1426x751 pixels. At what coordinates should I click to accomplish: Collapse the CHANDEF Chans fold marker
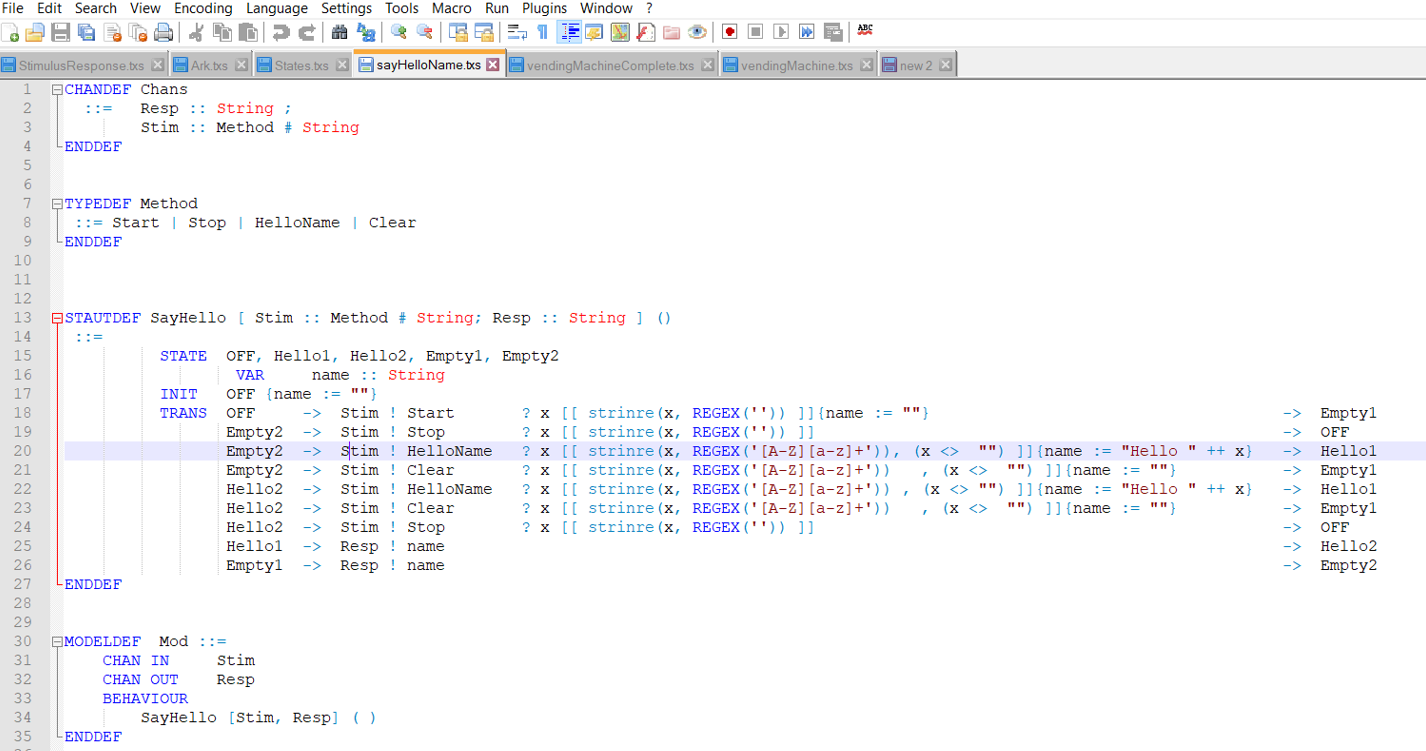57,90
